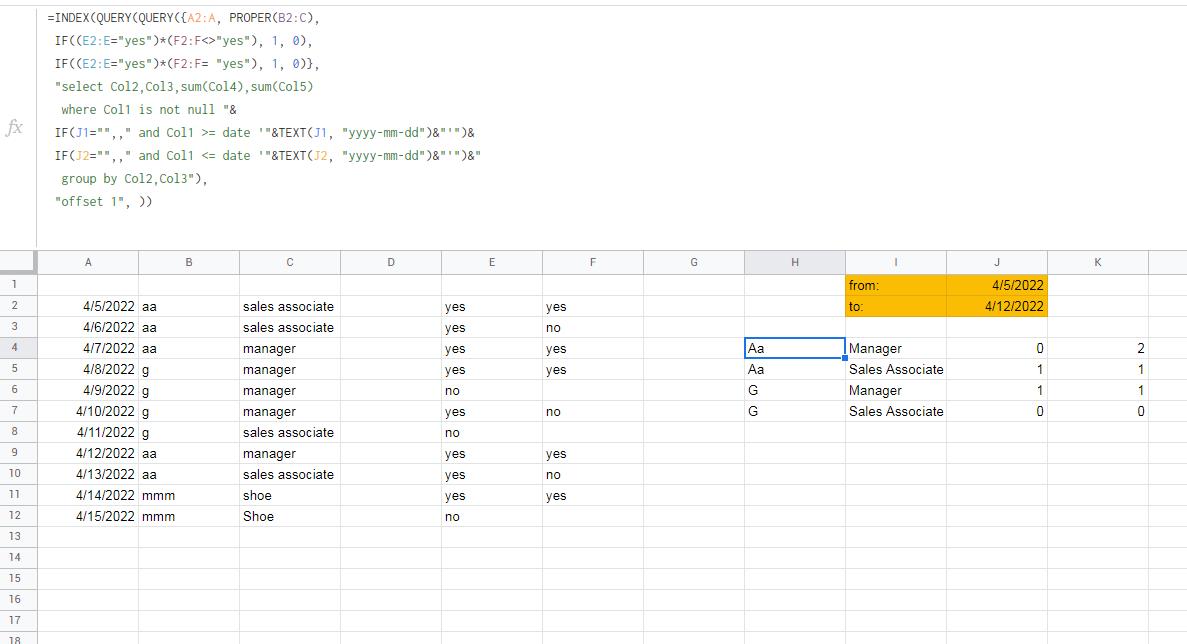Image resolution: width=1187 pixels, height=644 pixels.
Task: Select cell H4 containing Aa
Action: [x=795, y=348]
